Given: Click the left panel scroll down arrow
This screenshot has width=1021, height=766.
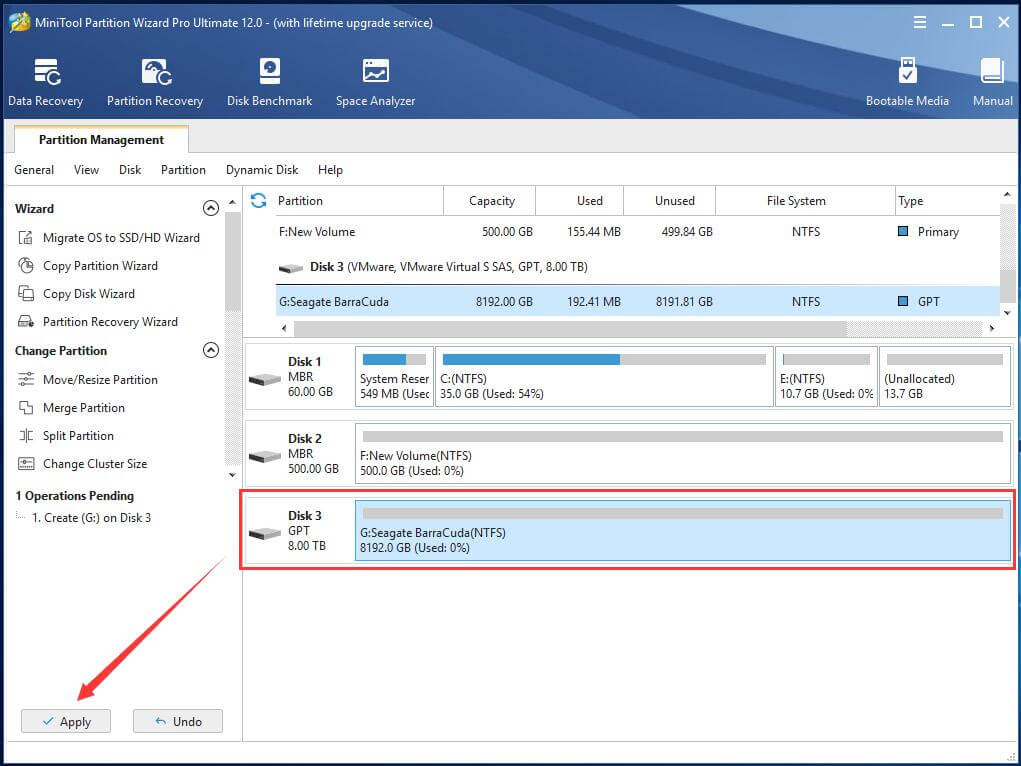Looking at the screenshot, I should pos(232,475).
